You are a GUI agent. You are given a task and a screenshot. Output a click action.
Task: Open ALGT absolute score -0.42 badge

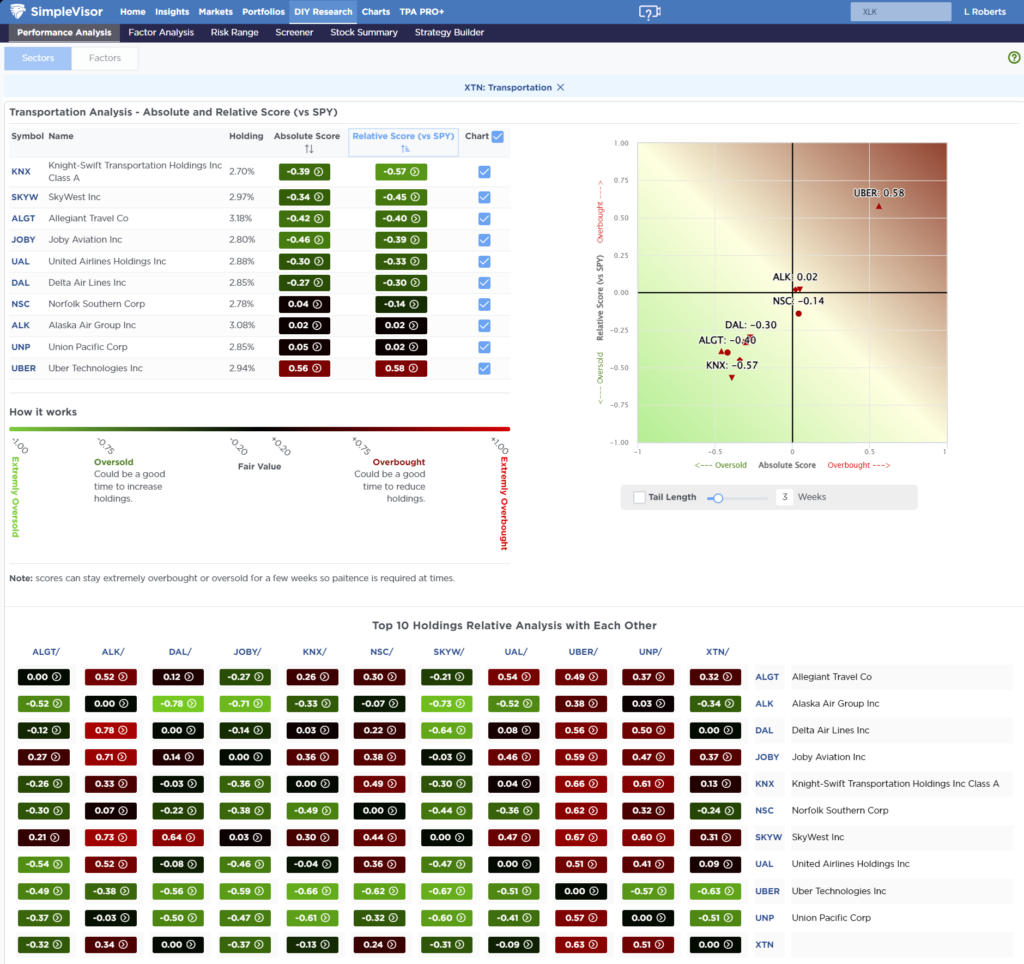pos(304,219)
